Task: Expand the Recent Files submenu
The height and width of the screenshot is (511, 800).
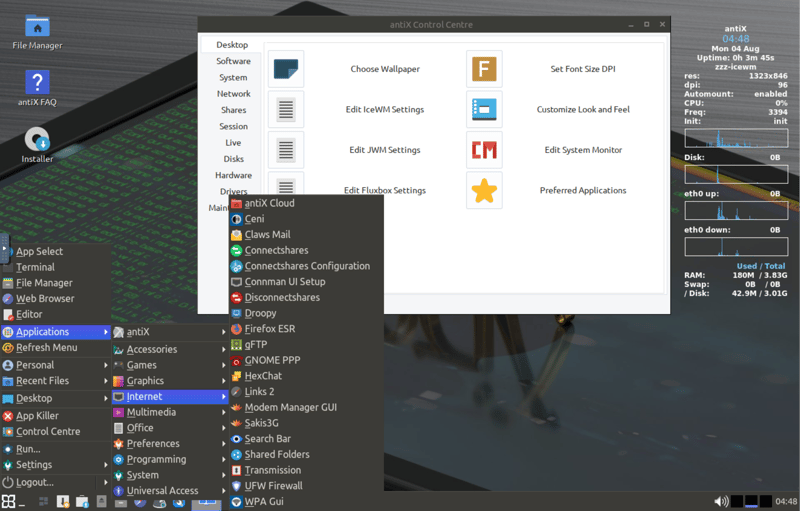Action: tap(42, 381)
